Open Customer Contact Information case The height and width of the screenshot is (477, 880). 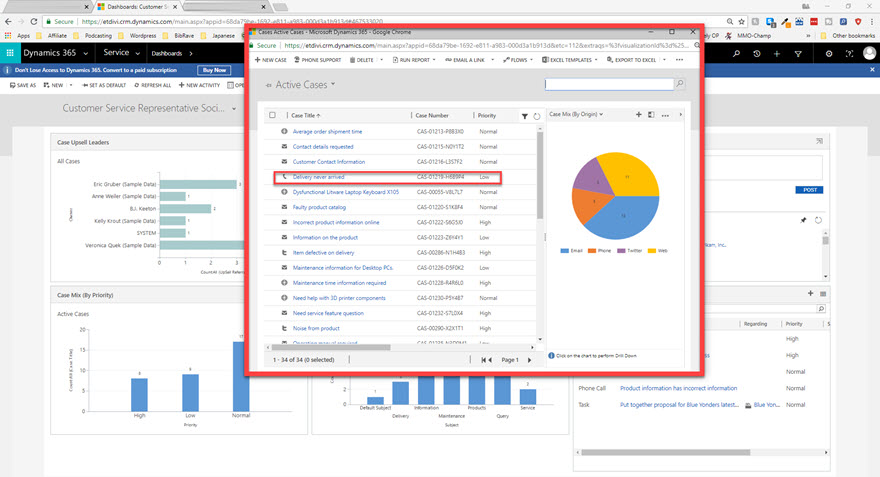(328, 162)
